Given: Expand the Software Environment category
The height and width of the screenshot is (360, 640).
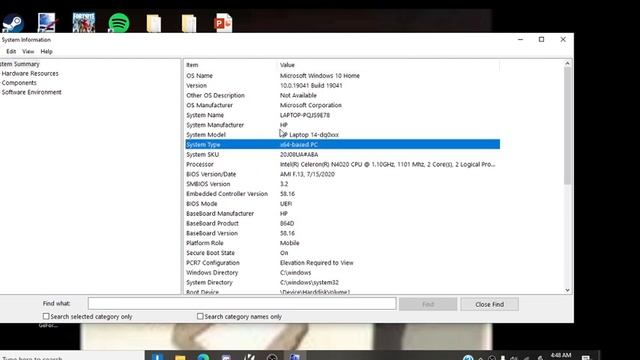Looking at the screenshot, I should (31, 92).
